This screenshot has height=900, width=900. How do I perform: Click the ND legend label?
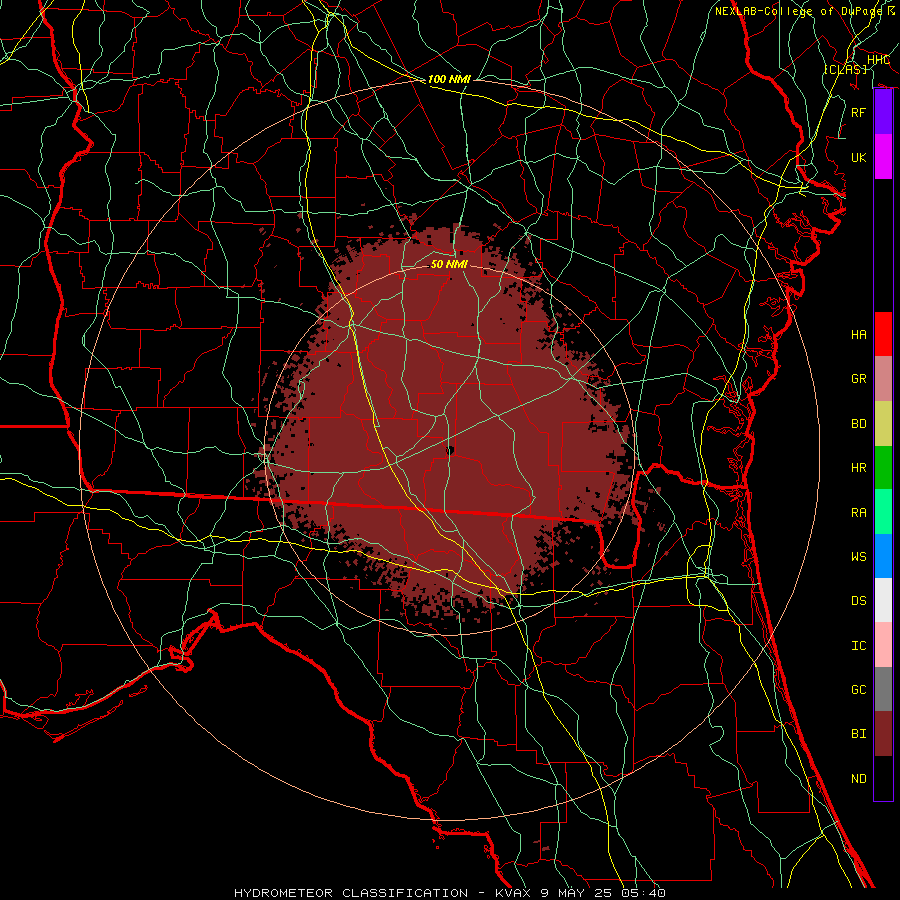(x=859, y=779)
